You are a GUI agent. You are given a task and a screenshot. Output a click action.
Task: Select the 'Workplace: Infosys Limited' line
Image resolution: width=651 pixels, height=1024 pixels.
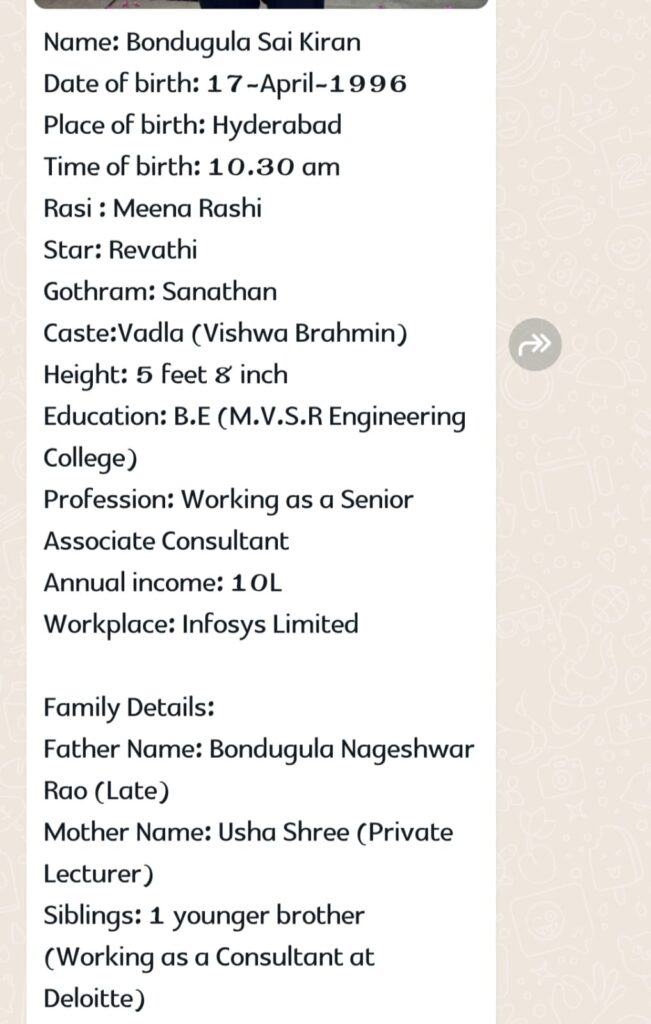pyautogui.click(x=201, y=624)
